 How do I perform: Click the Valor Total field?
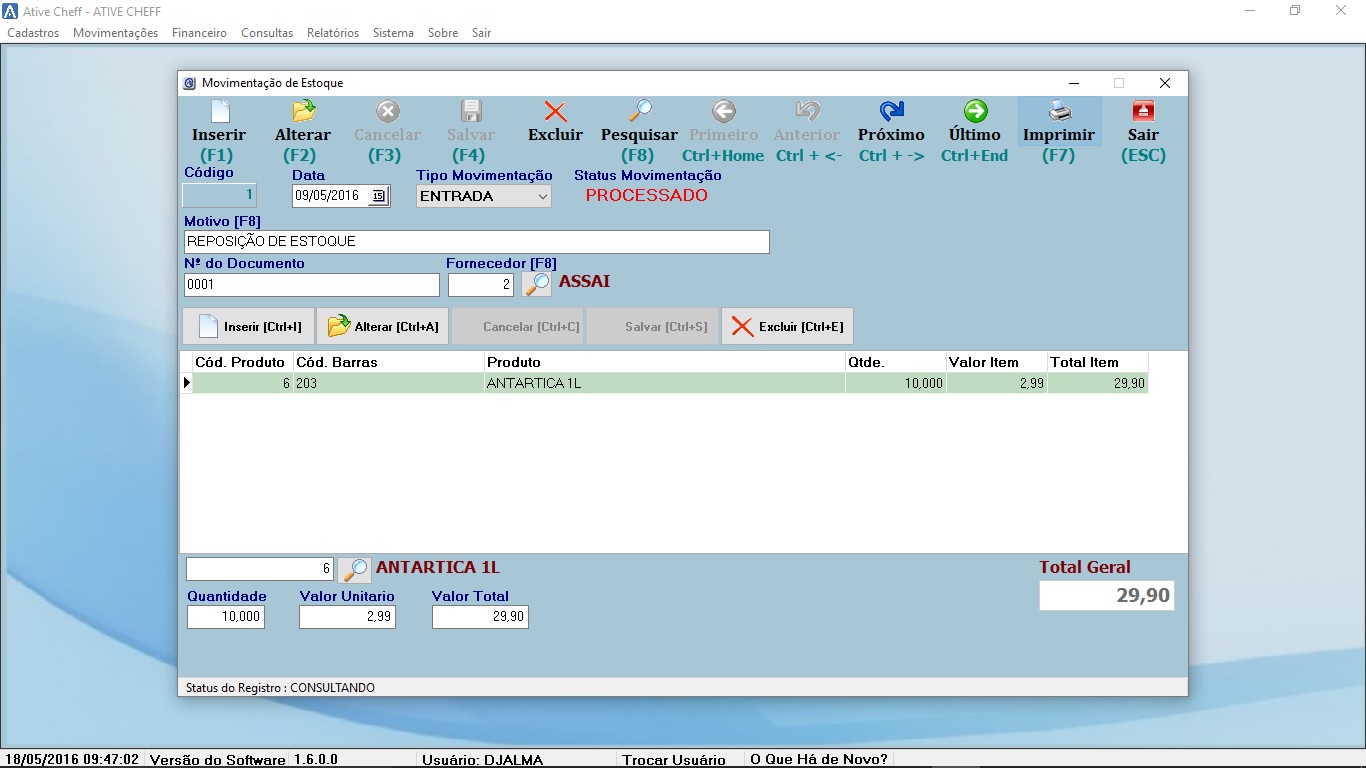[480, 617]
